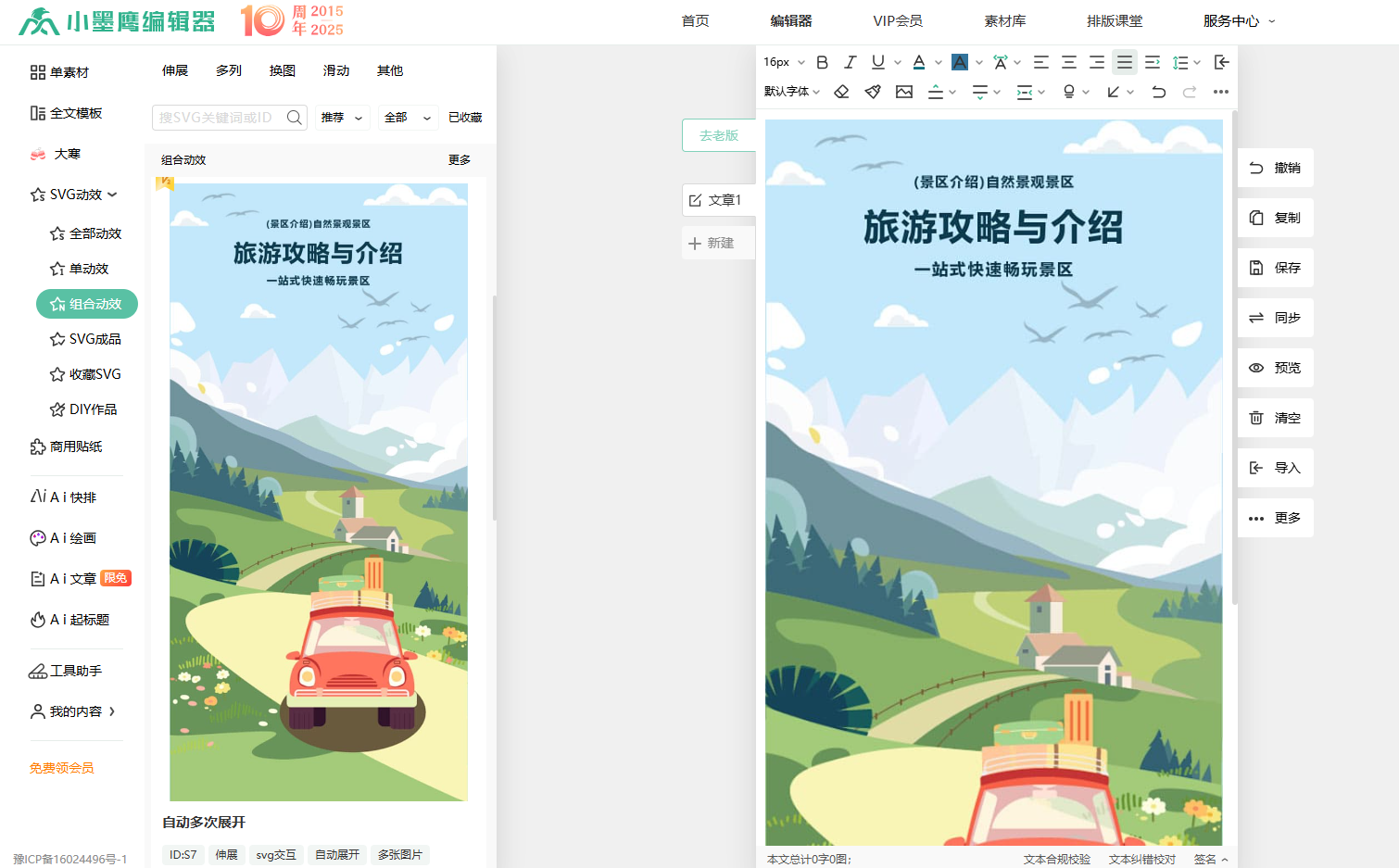Click the trash icon for 清空
The image size is (1399, 868).
pos(1256,418)
